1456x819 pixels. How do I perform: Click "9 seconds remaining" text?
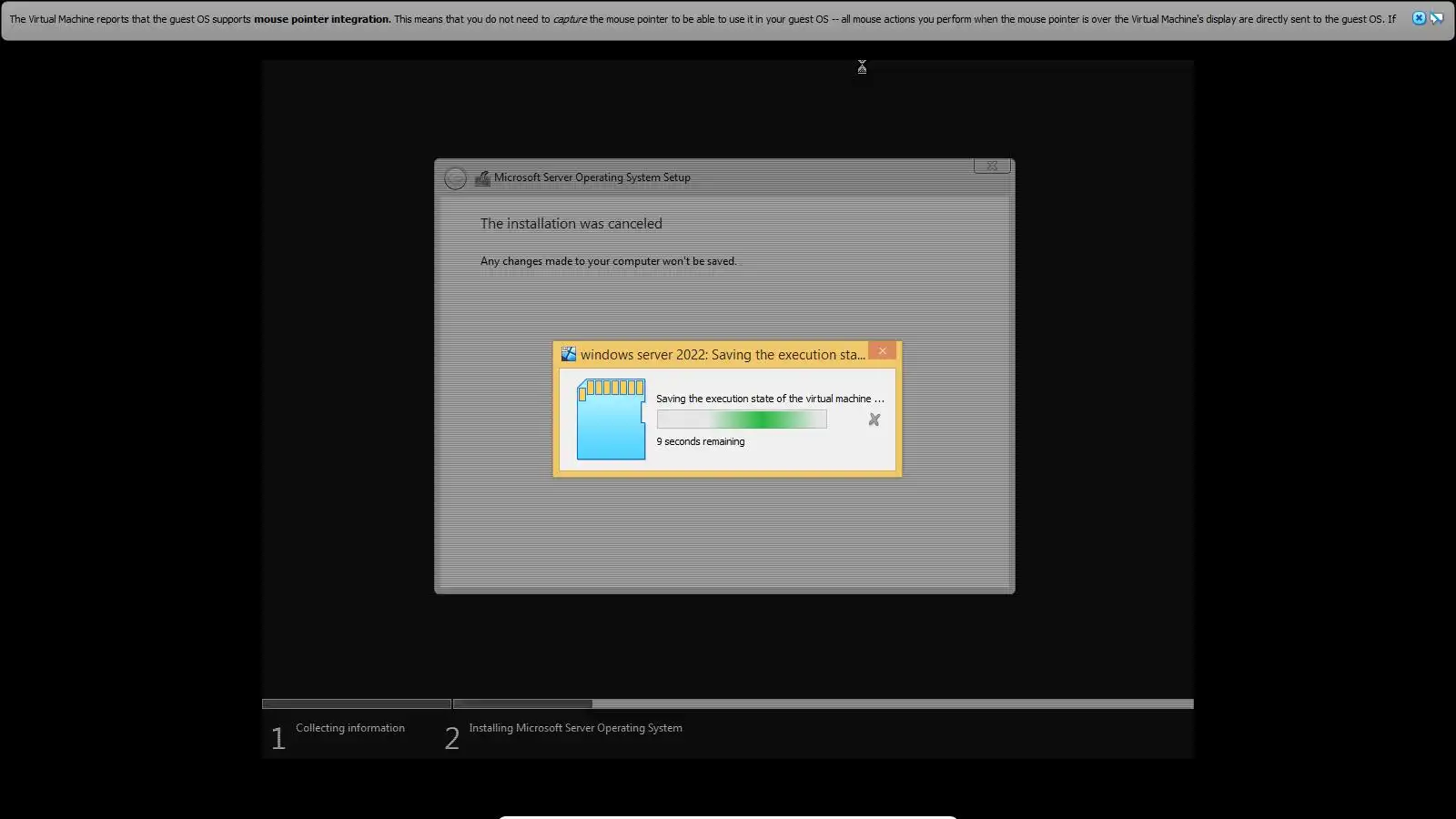pyautogui.click(x=701, y=441)
